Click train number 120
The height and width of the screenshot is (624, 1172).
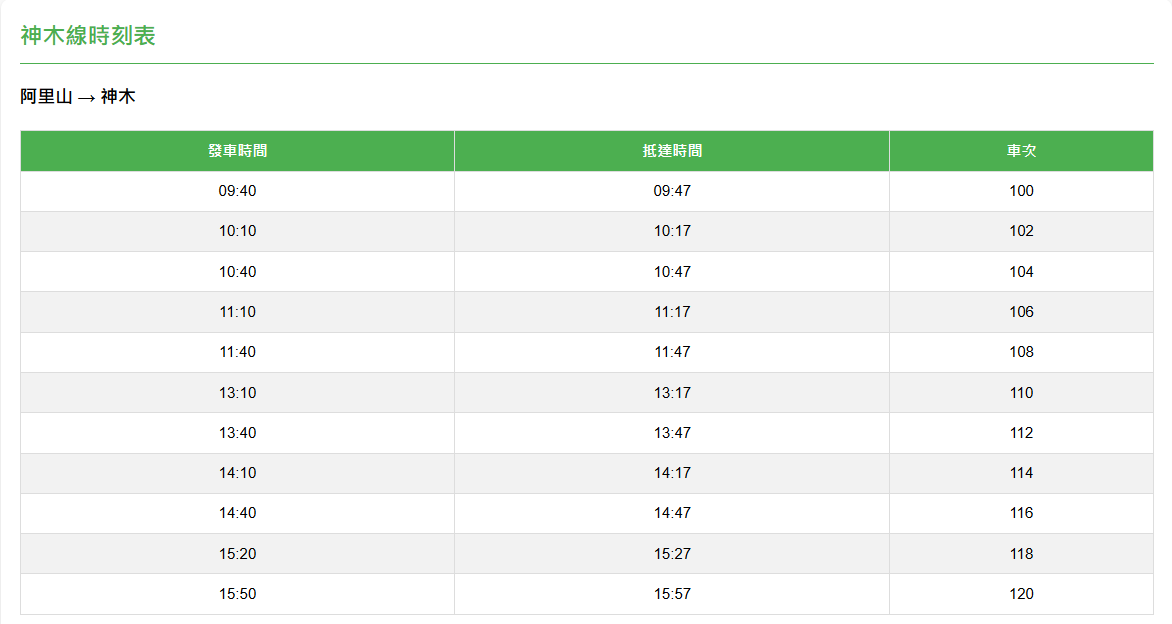[x=1021, y=594]
